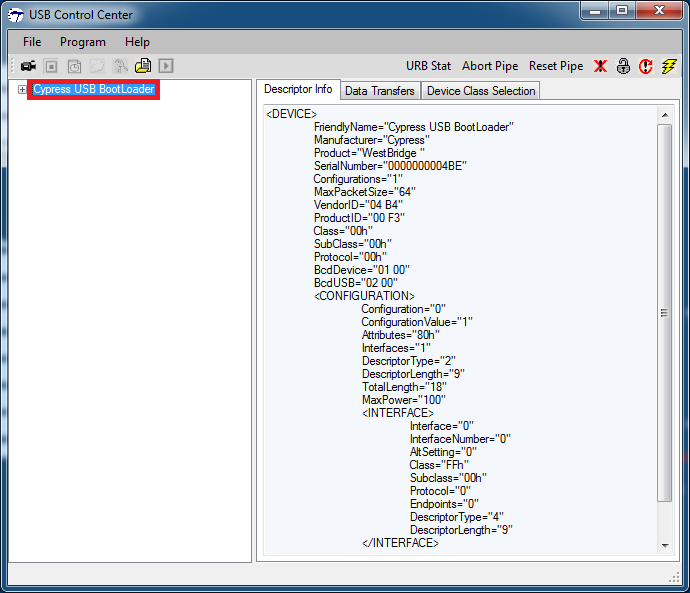Screen dimensions: 690x593
Task: Click the Abort Pipe button
Action: pos(490,66)
